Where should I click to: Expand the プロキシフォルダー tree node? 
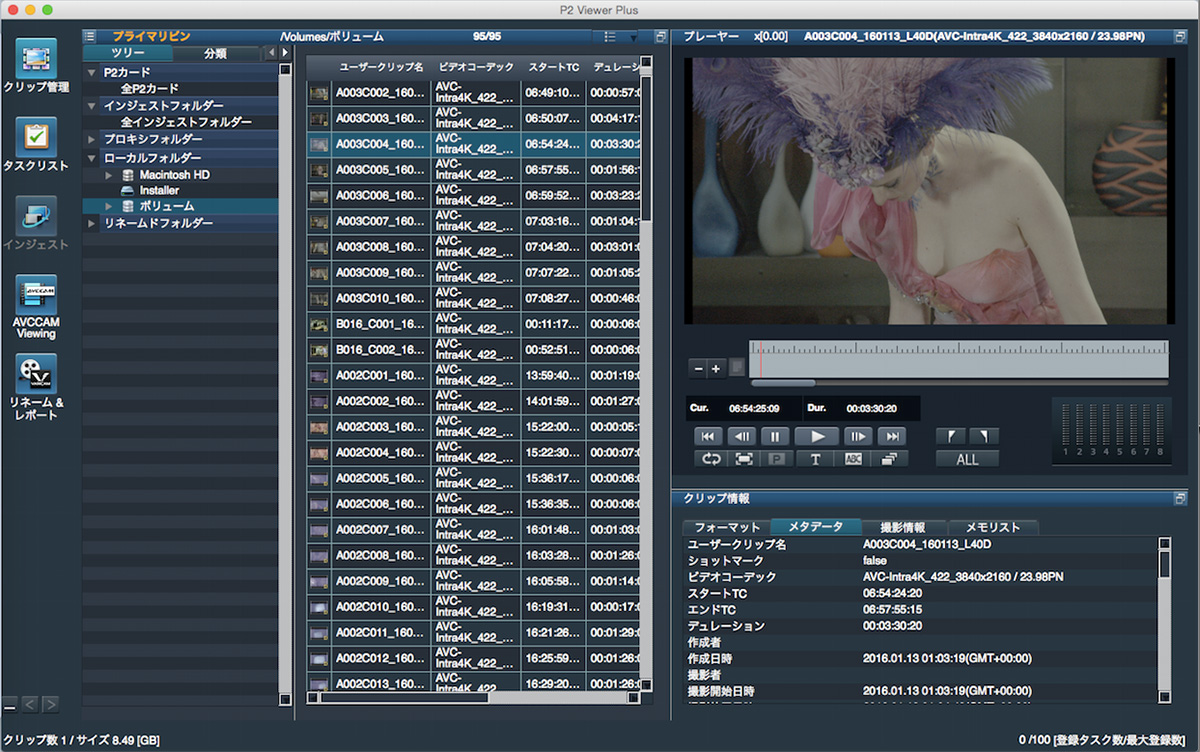click(93, 139)
